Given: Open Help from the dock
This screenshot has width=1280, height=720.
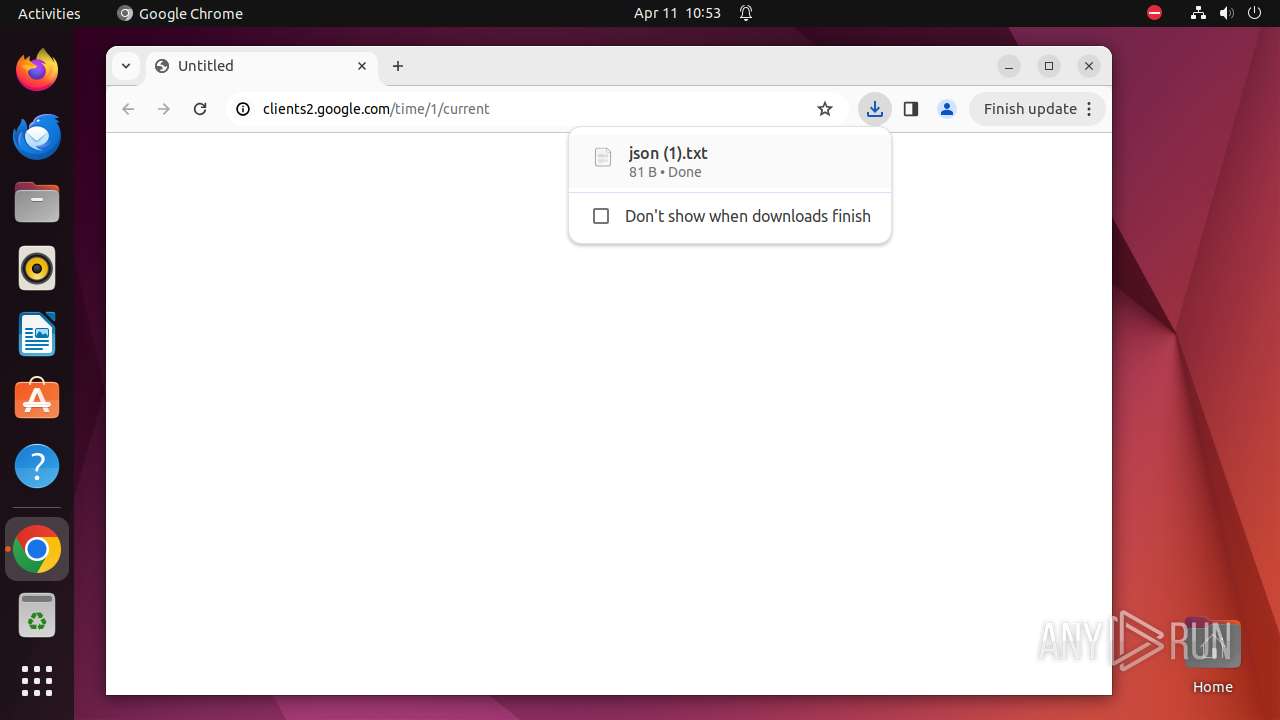Looking at the screenshot, I should coord(37,466).
